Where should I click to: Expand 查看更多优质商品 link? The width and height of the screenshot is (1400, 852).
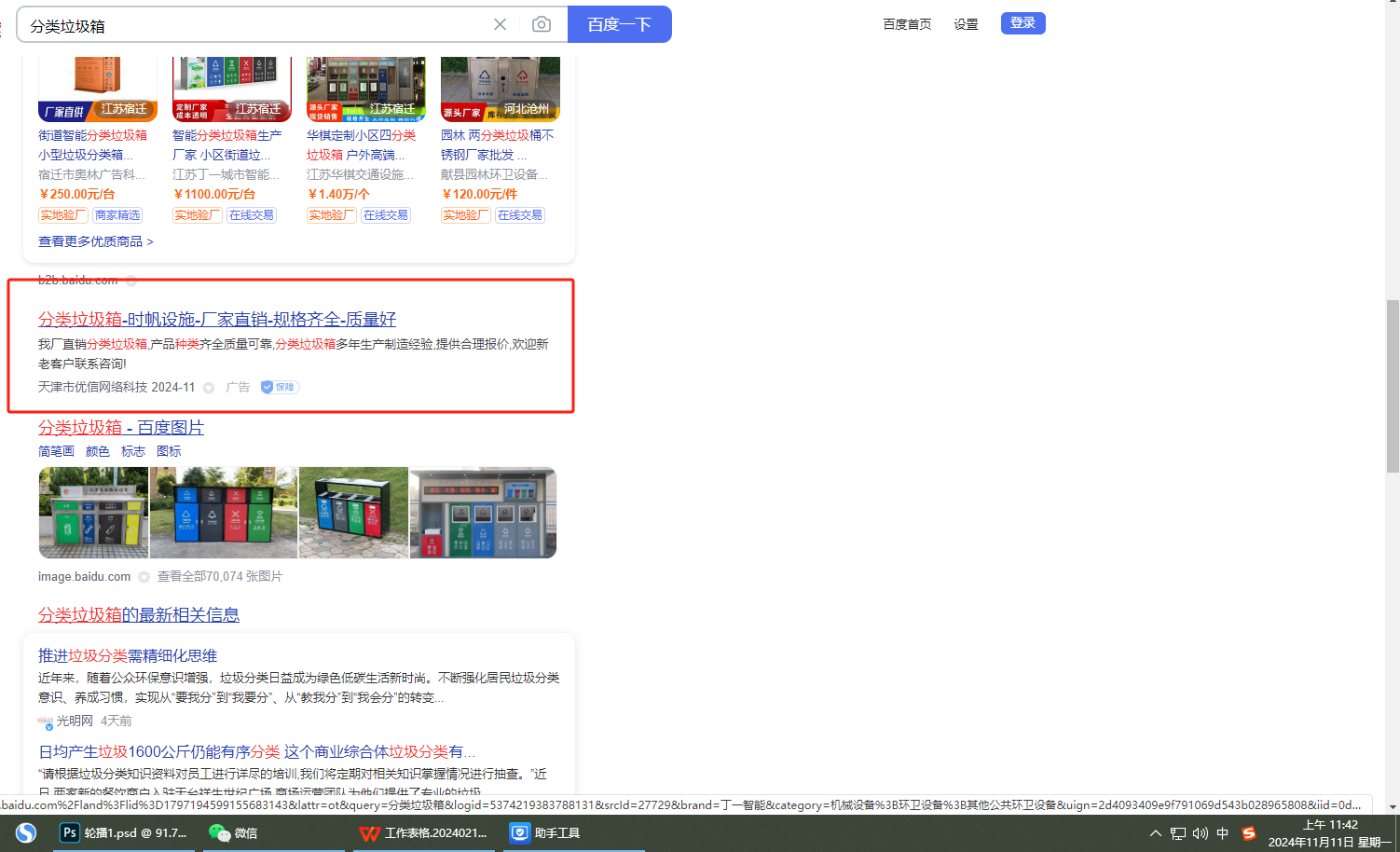pos(95,241)
